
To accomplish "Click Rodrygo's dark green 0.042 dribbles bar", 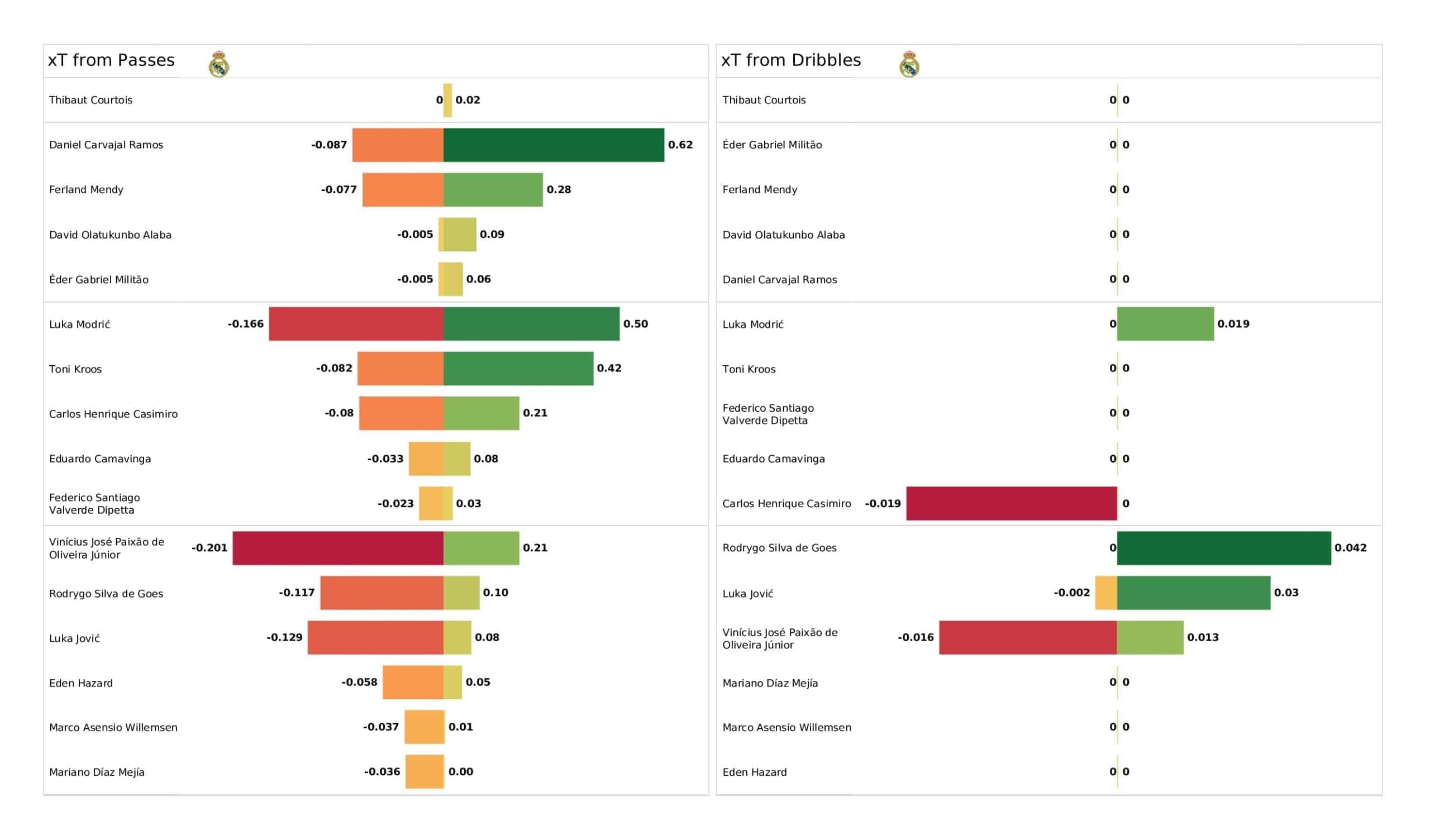I will click(1223, 548).
